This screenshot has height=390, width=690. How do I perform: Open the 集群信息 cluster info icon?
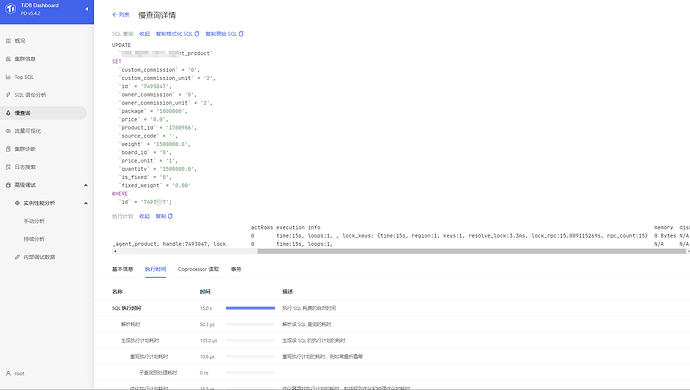pyautogui.click(x=8, y=59)
